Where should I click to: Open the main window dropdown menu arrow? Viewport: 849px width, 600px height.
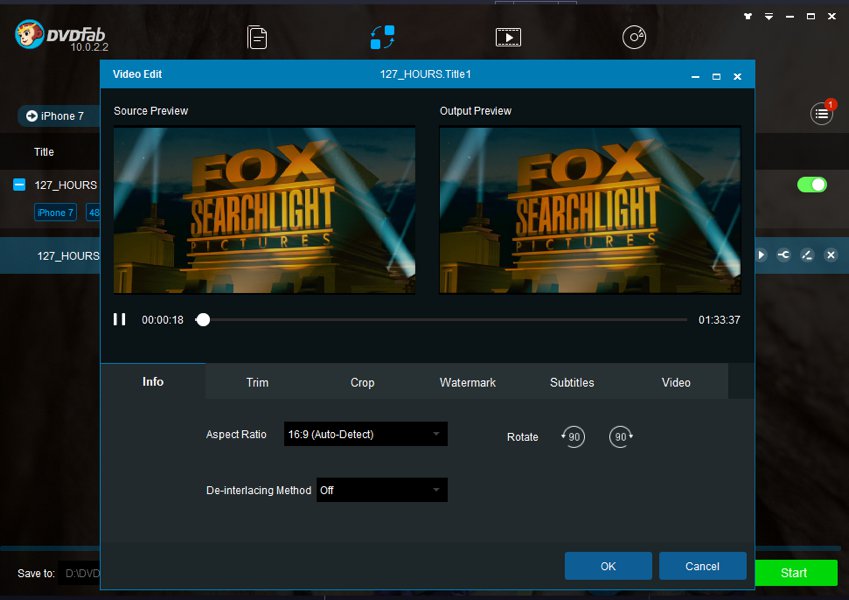[x=769, y=16]
